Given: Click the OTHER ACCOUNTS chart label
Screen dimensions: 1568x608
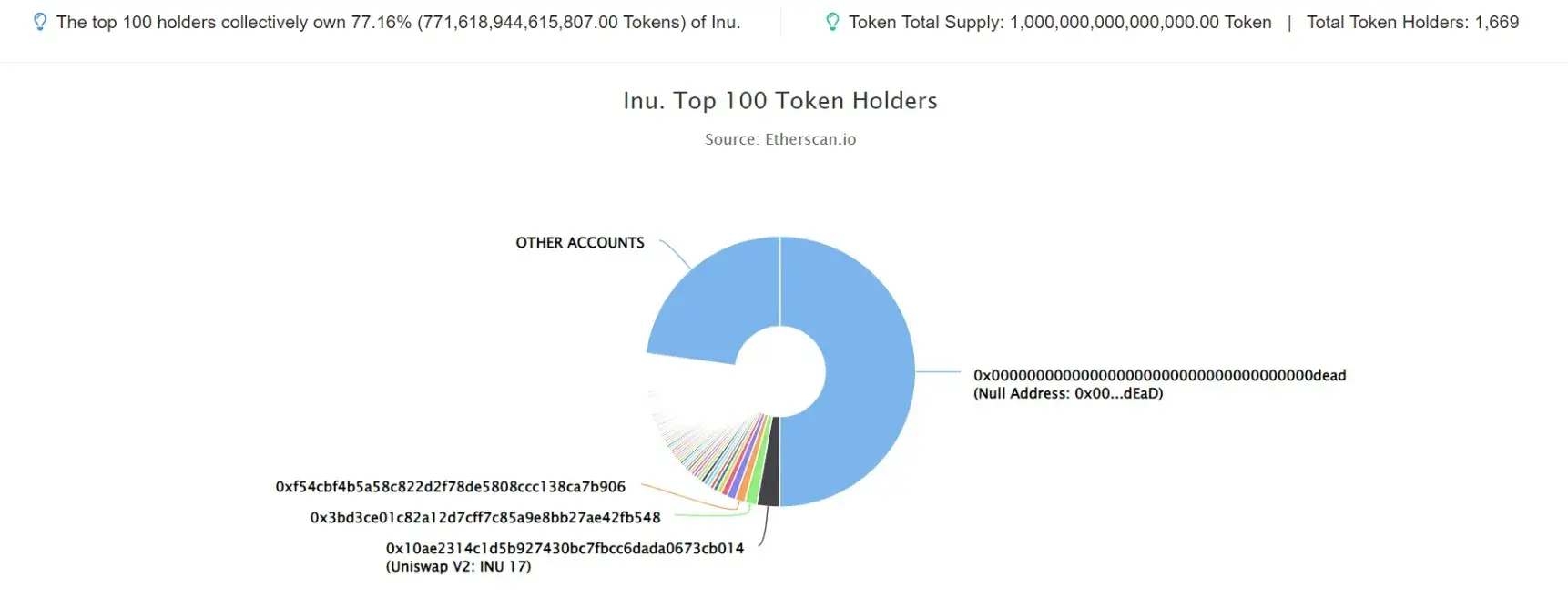Looking at the screenshot, I should (x=580, y=243).
